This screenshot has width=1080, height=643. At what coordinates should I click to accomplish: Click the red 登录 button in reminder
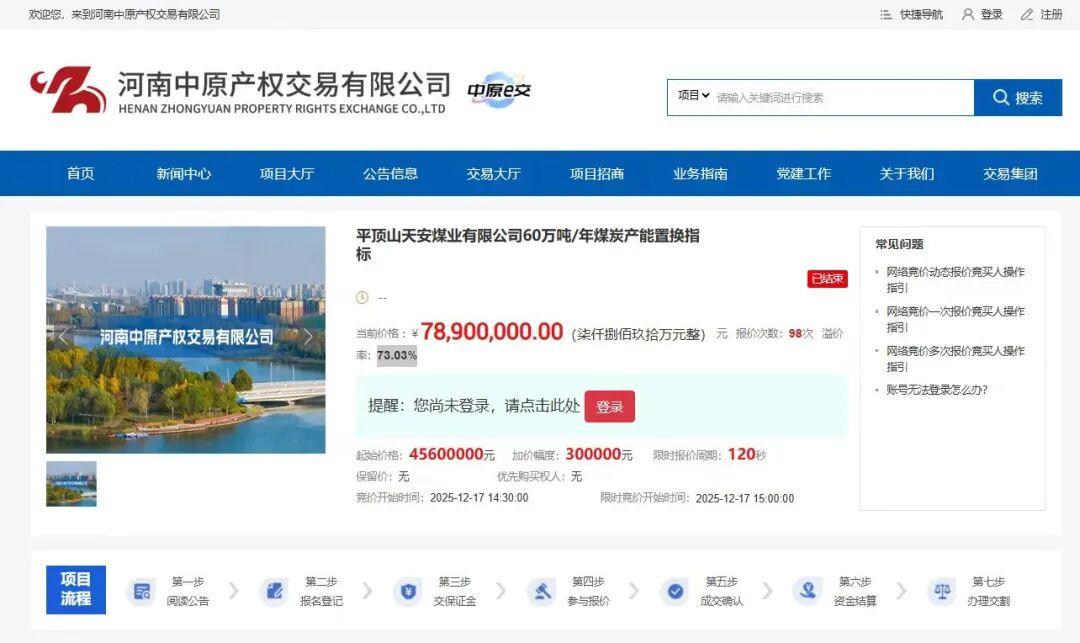pos(610,406)
